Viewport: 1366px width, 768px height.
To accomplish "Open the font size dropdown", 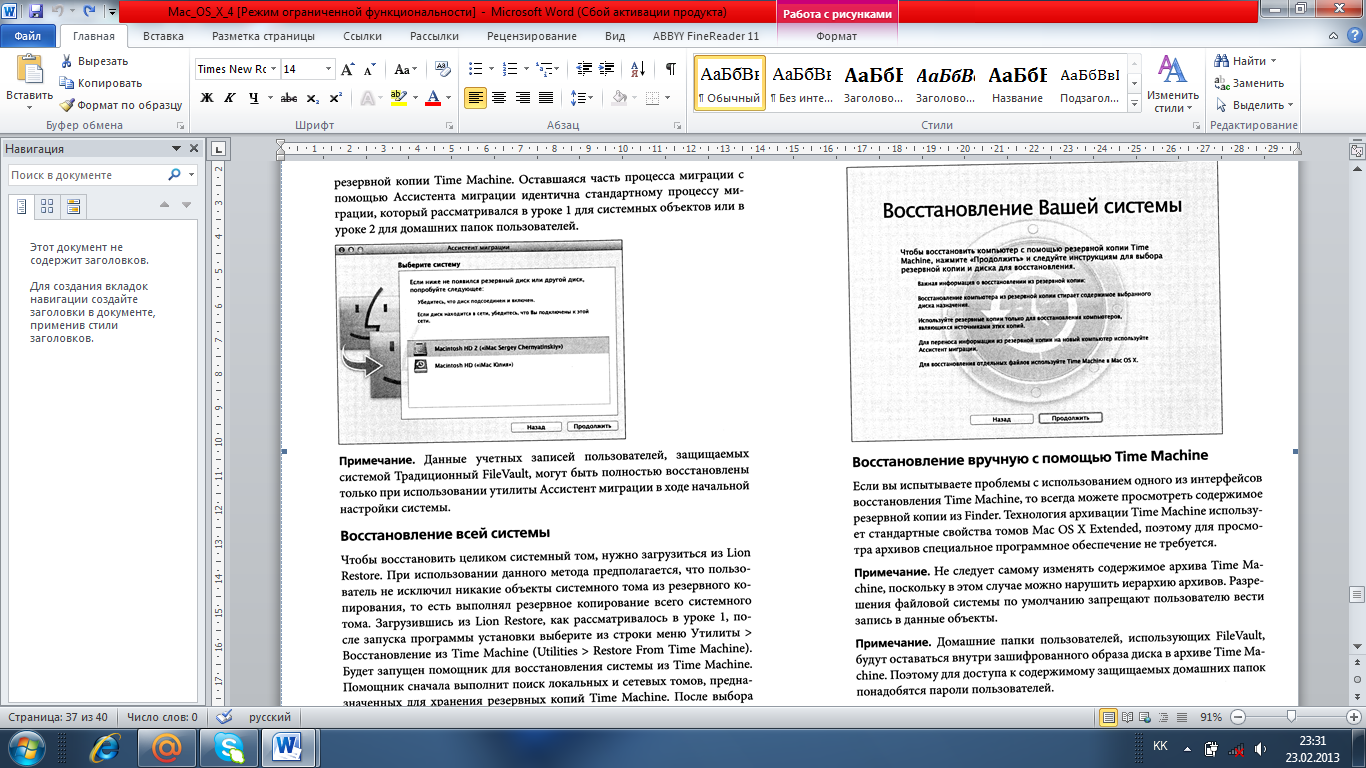I will [328, 69].
